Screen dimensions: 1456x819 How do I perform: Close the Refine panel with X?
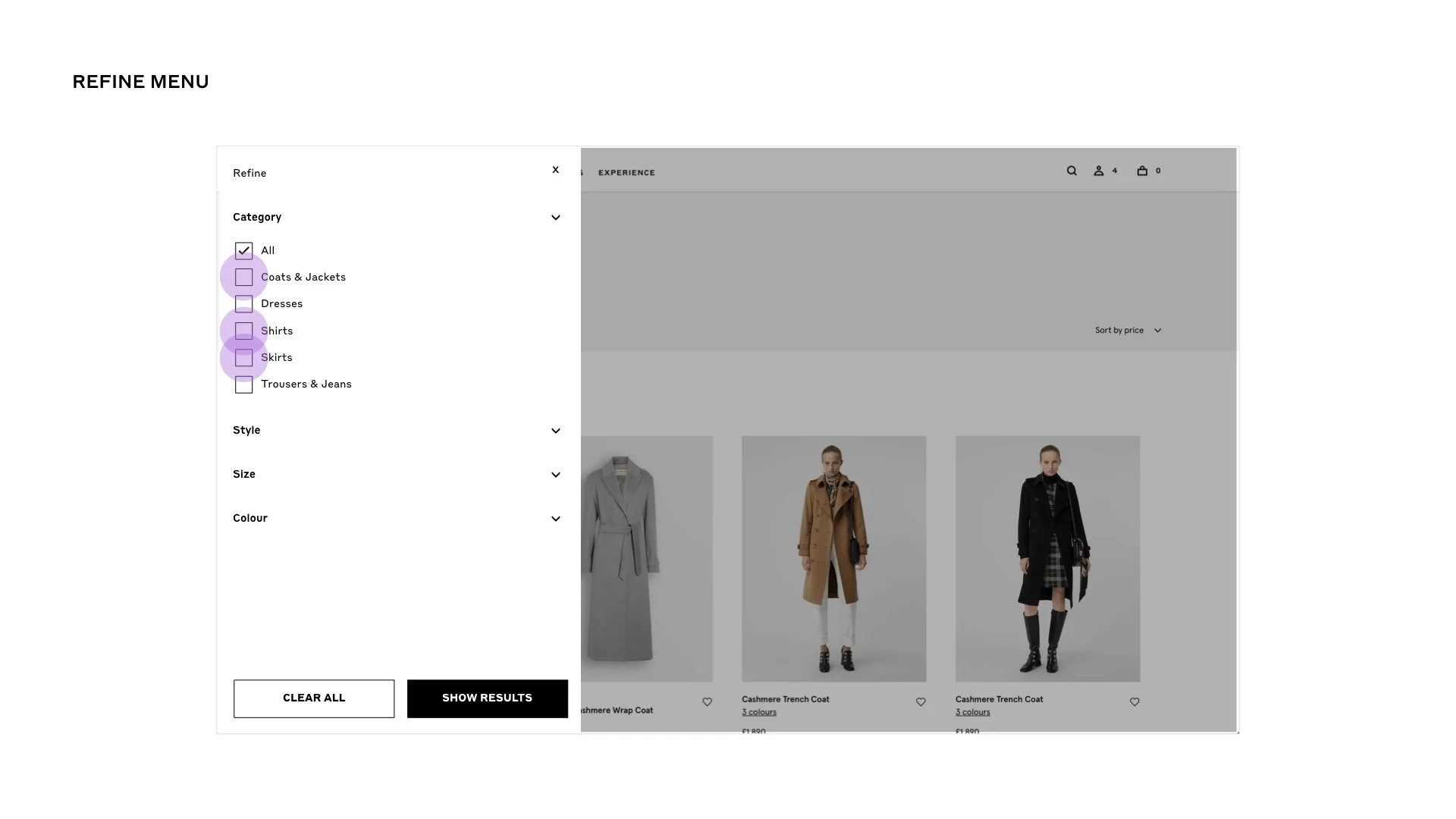[556, 170]
